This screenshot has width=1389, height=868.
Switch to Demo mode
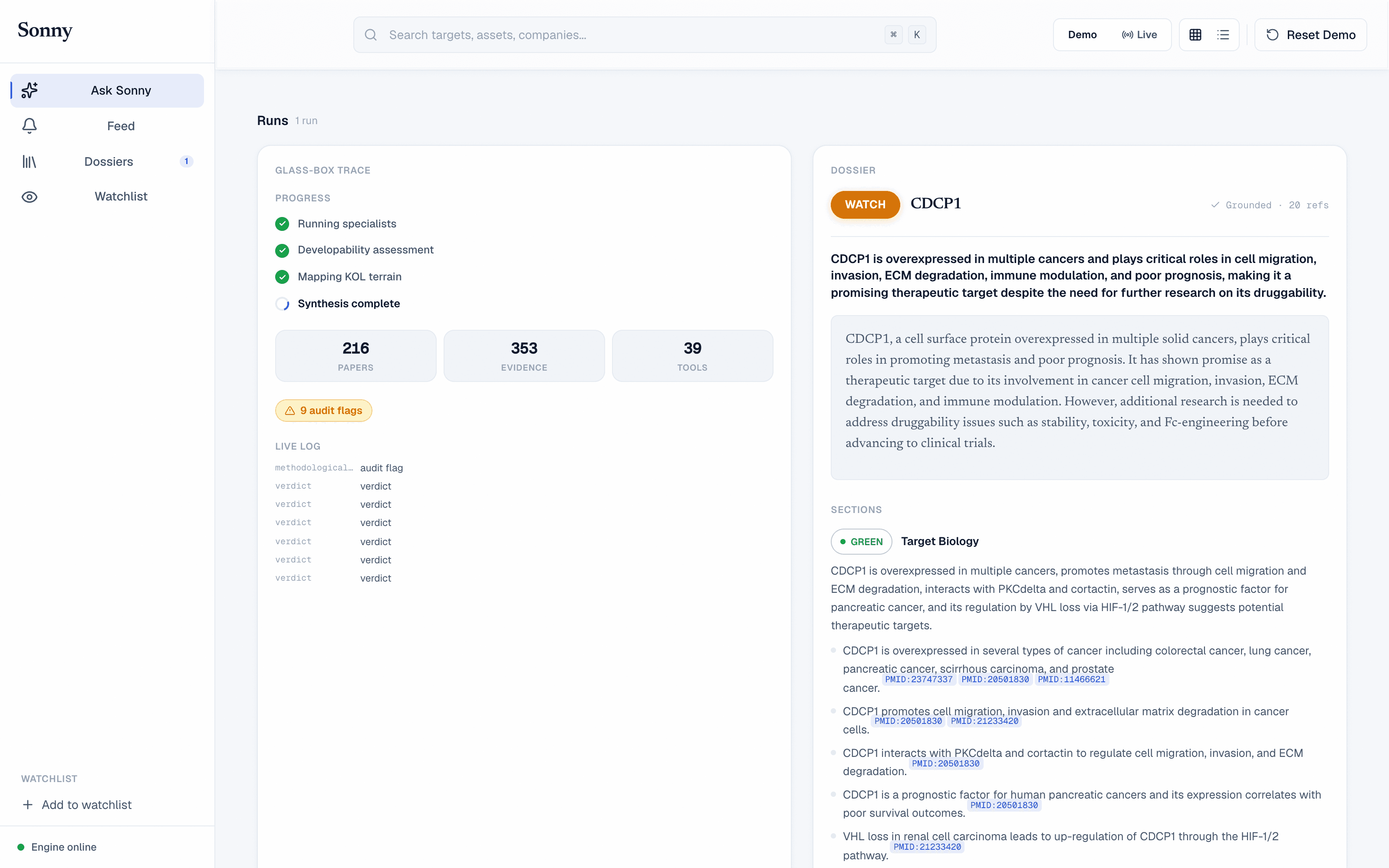tap(1082, 35)
